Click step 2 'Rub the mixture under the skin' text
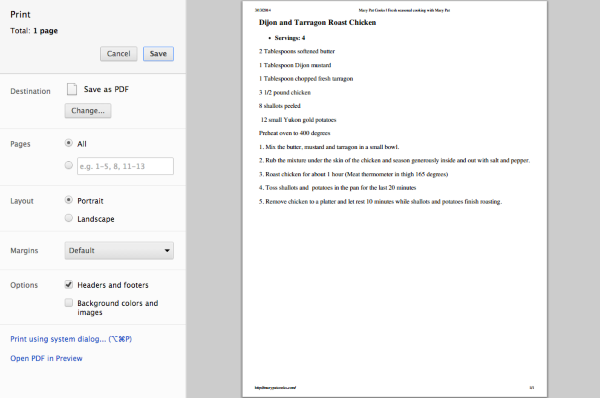600x398 pixels. pyautogui.click(x=394, y=160)
